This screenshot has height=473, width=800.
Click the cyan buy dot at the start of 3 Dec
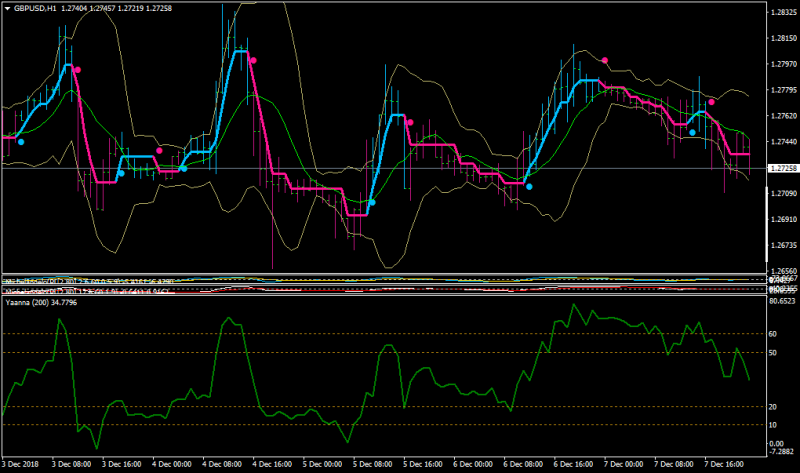tap(21, 142)
